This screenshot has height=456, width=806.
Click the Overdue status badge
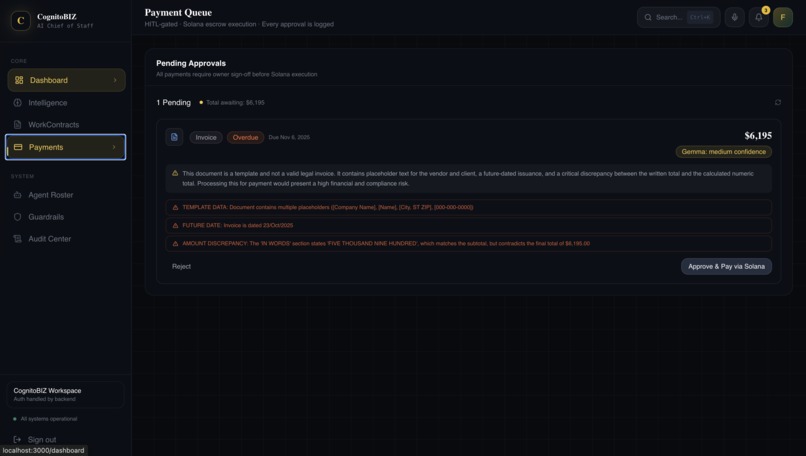[x=245, y=137]
